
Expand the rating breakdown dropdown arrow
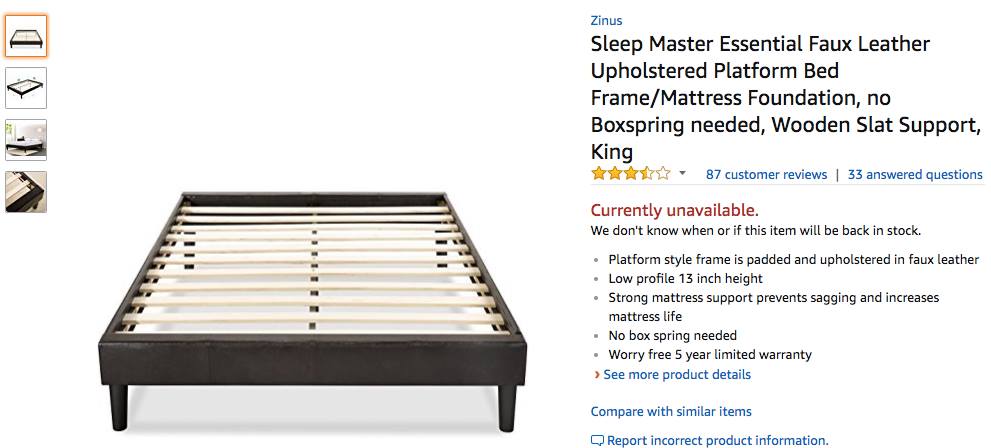682,174
